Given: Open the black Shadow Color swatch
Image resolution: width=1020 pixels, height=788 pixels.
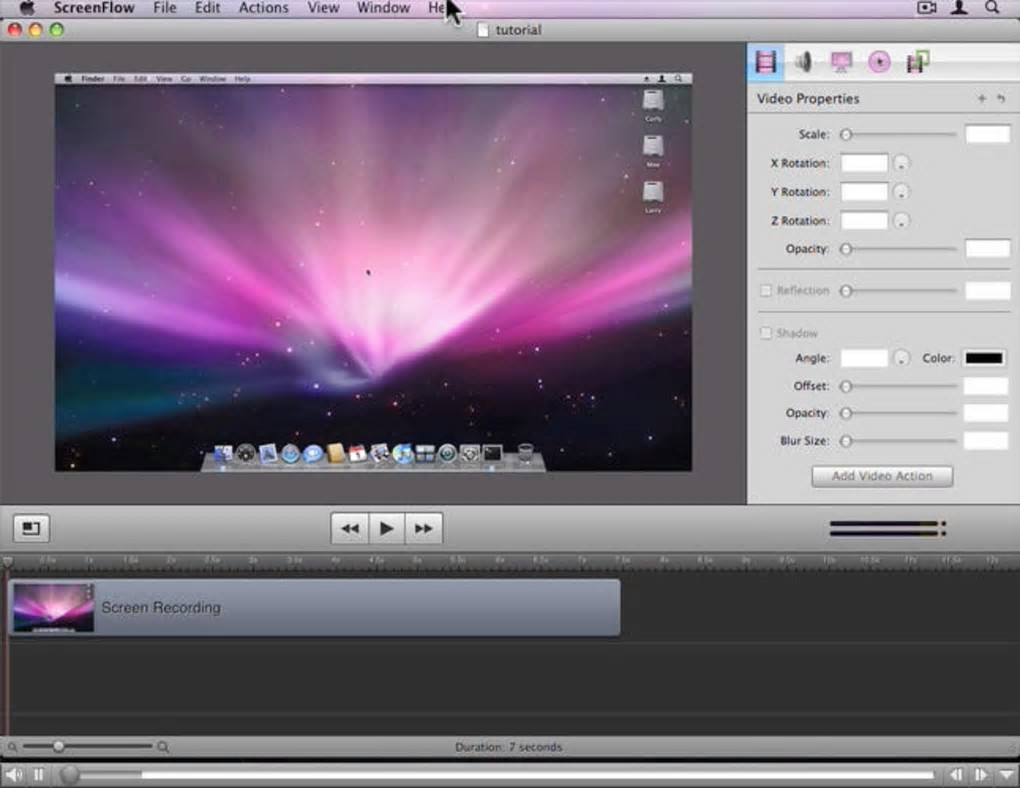Looking at the screenshot, I should tap(984, 358).
